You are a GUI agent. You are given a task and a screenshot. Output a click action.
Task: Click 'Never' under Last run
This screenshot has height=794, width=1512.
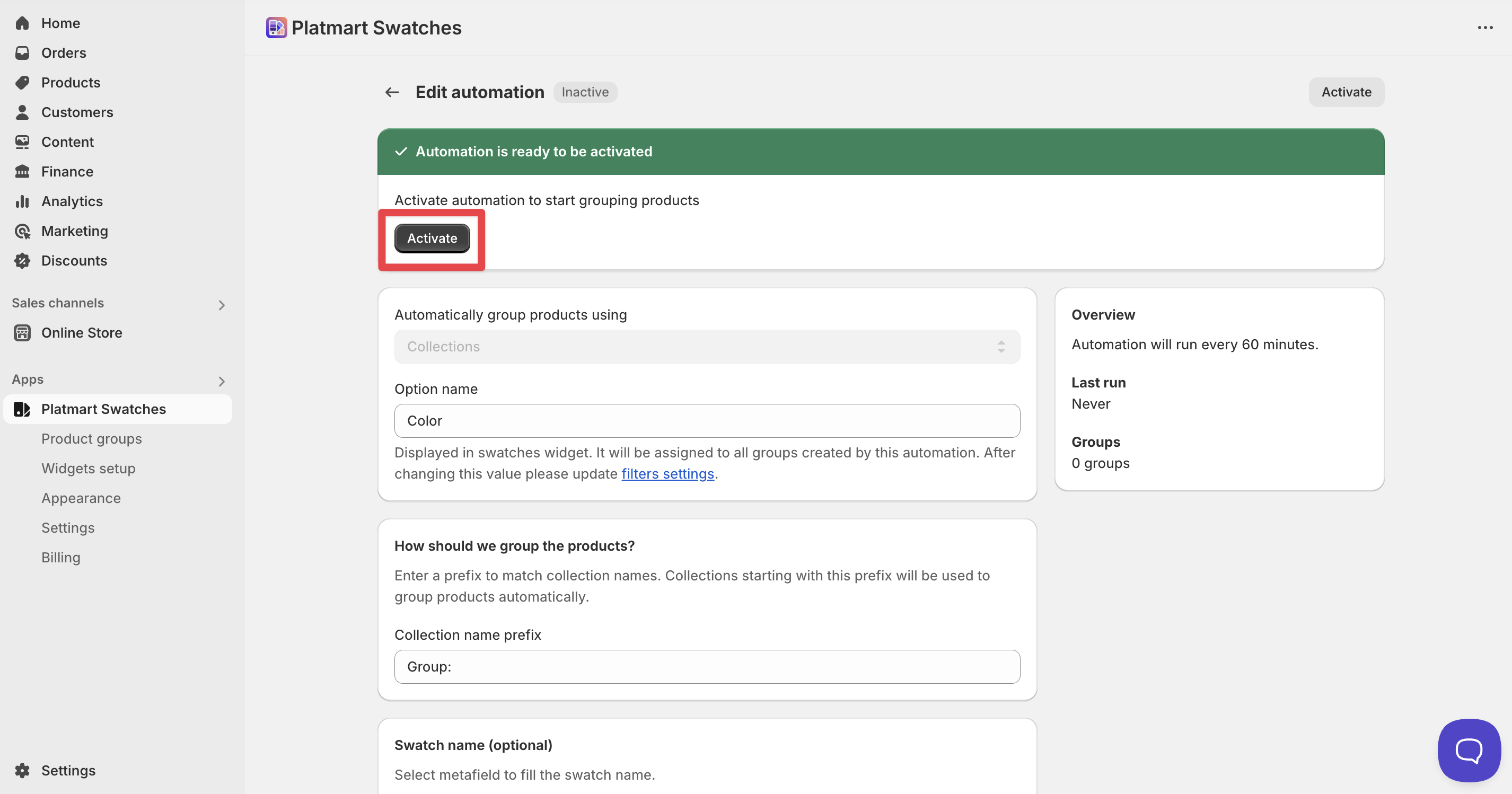[x=1091, y=404]
